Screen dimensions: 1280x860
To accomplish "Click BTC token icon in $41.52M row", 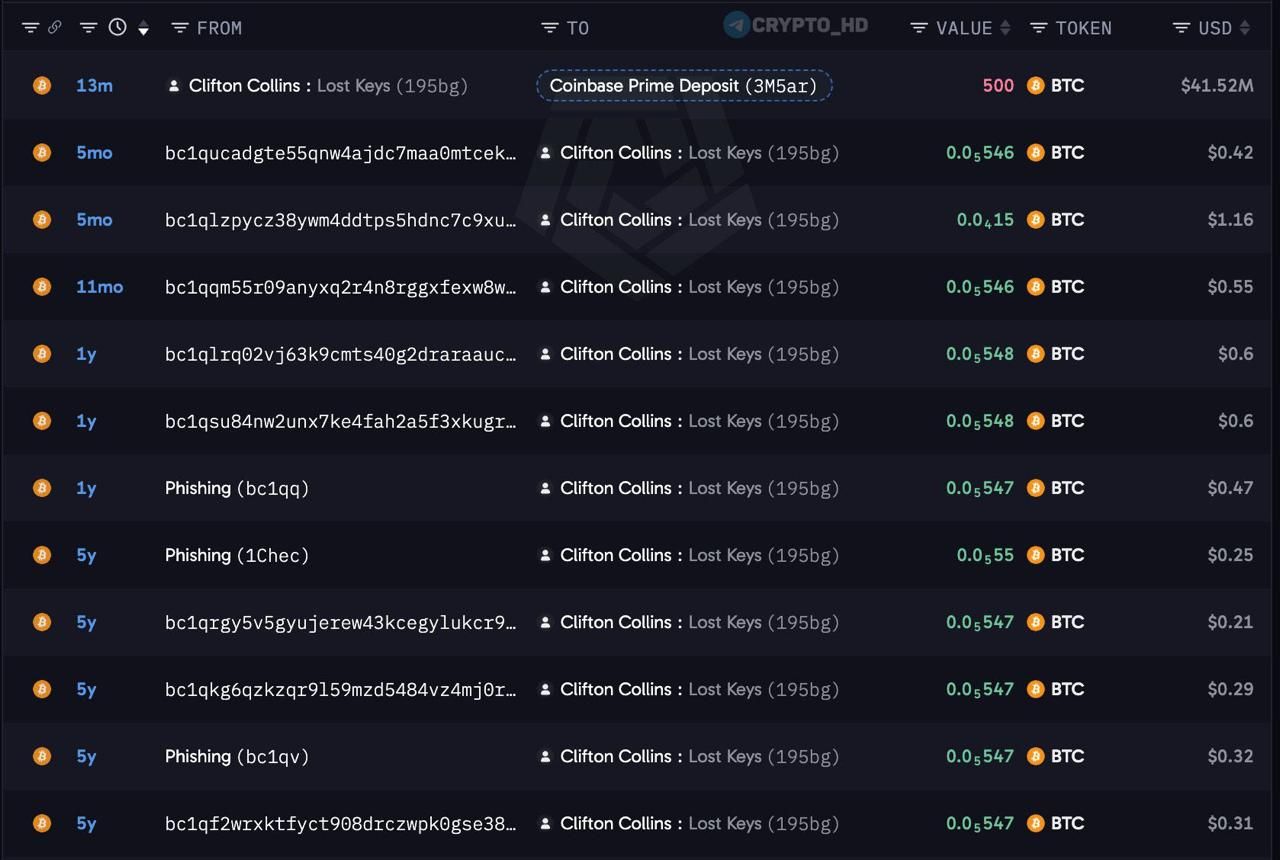I will pos(1036,85).
